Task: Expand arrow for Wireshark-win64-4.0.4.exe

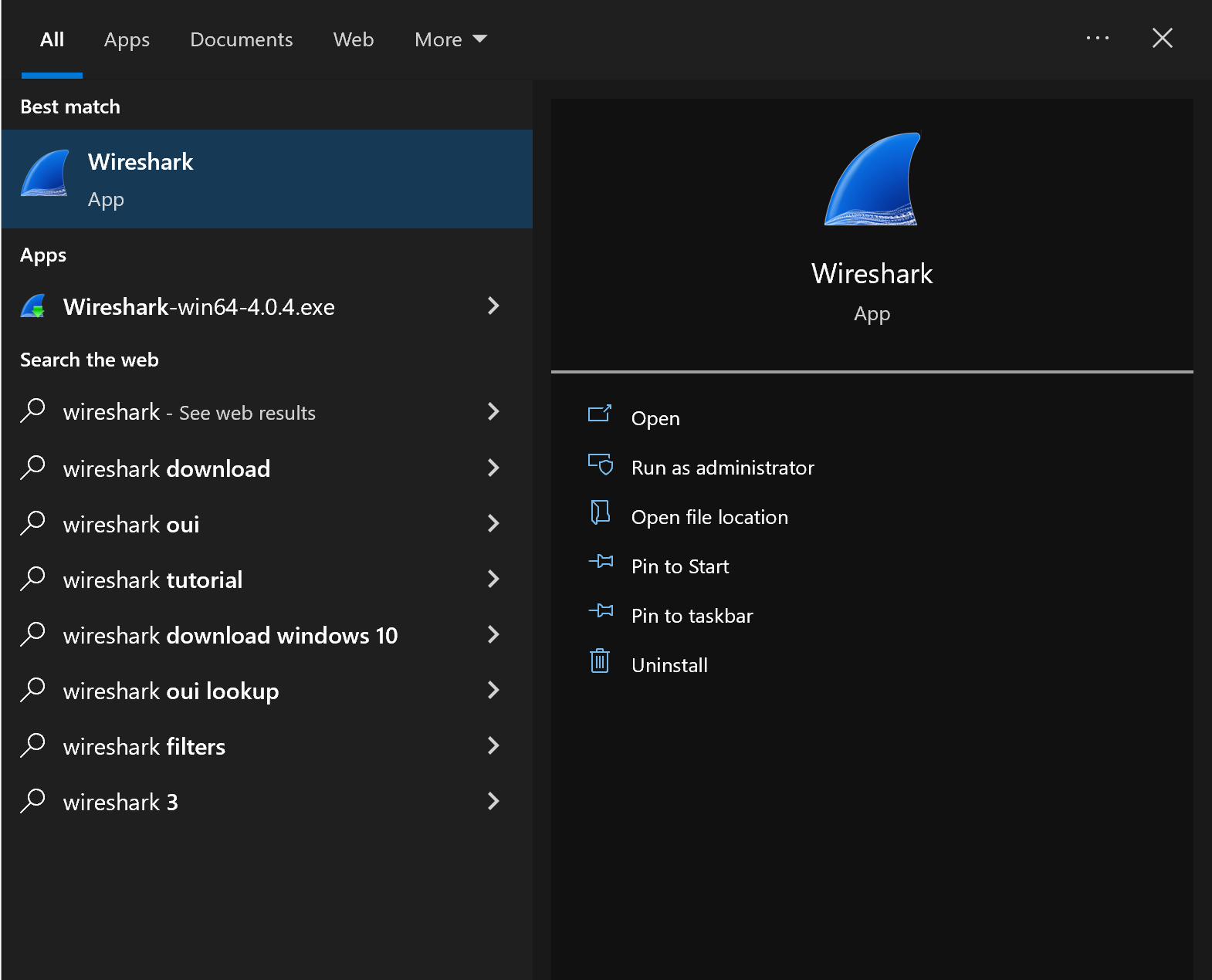Action: (494, 306)
